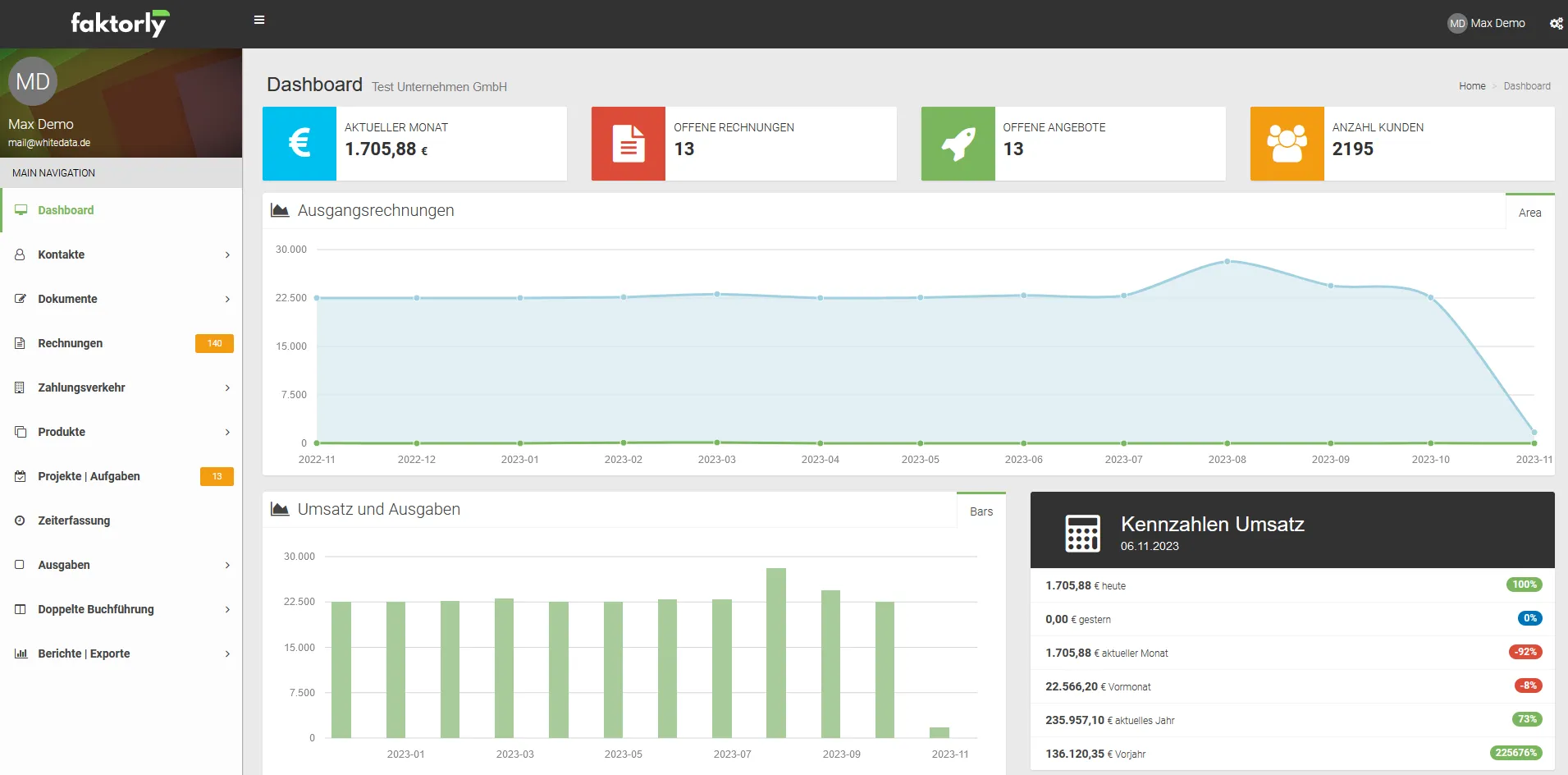Expand the Doppelte Buchführung chevron
This screenshot has height=775, width=1568.
tap(227, 610)
